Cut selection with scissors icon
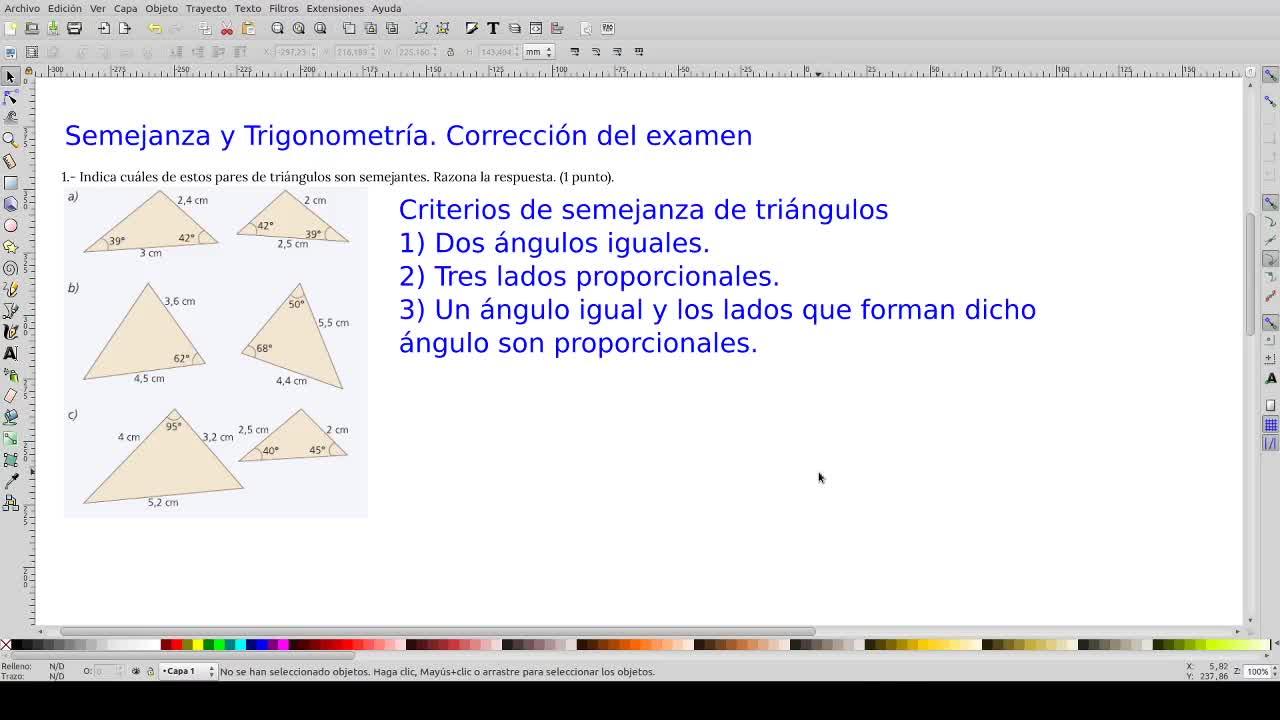This screenshot has width=1280, height=720. click(x=227, y=28)
